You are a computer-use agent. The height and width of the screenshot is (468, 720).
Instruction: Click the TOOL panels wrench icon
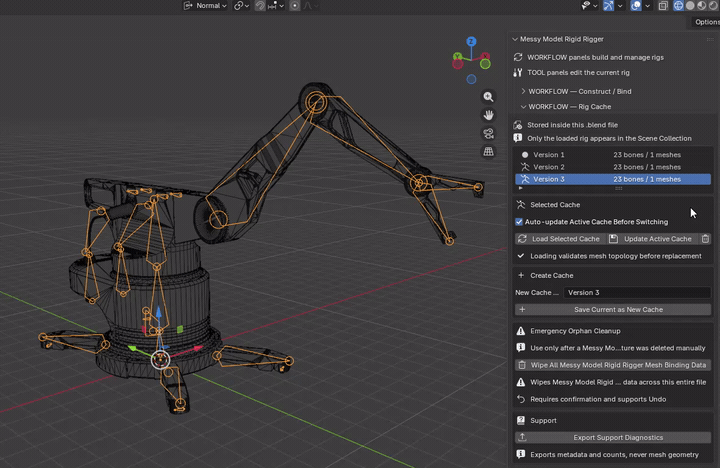coord(518,73)
